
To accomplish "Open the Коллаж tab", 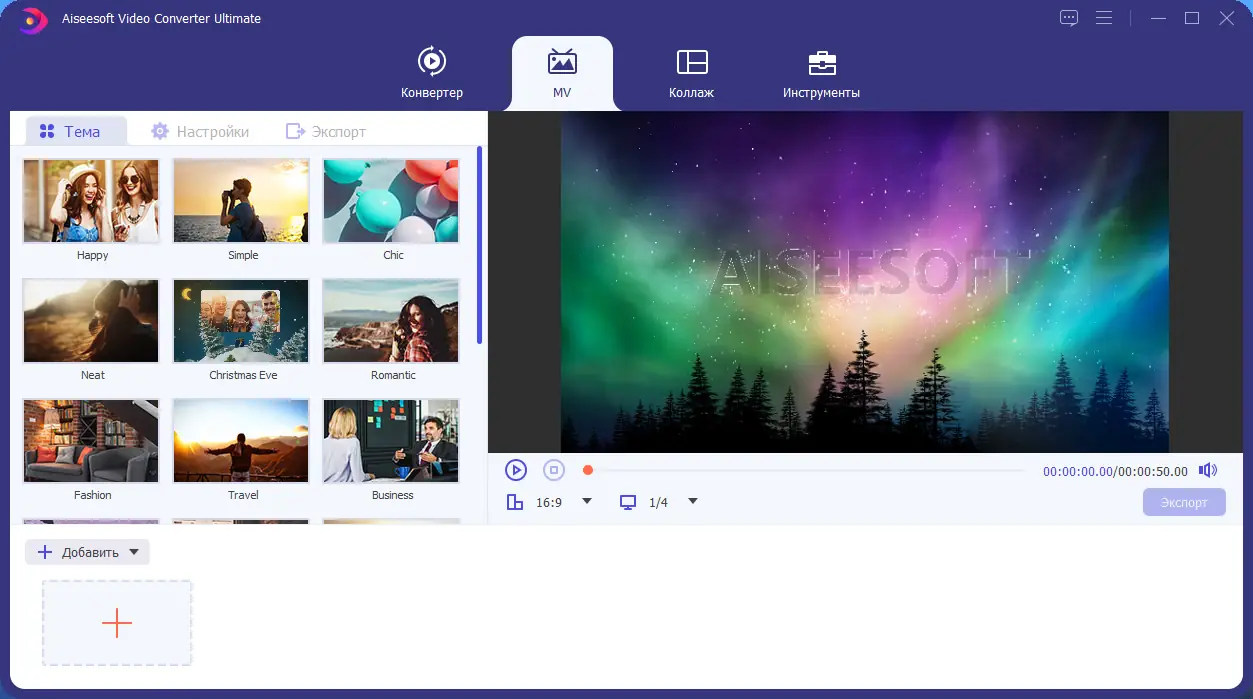I will tap(692, 73).
